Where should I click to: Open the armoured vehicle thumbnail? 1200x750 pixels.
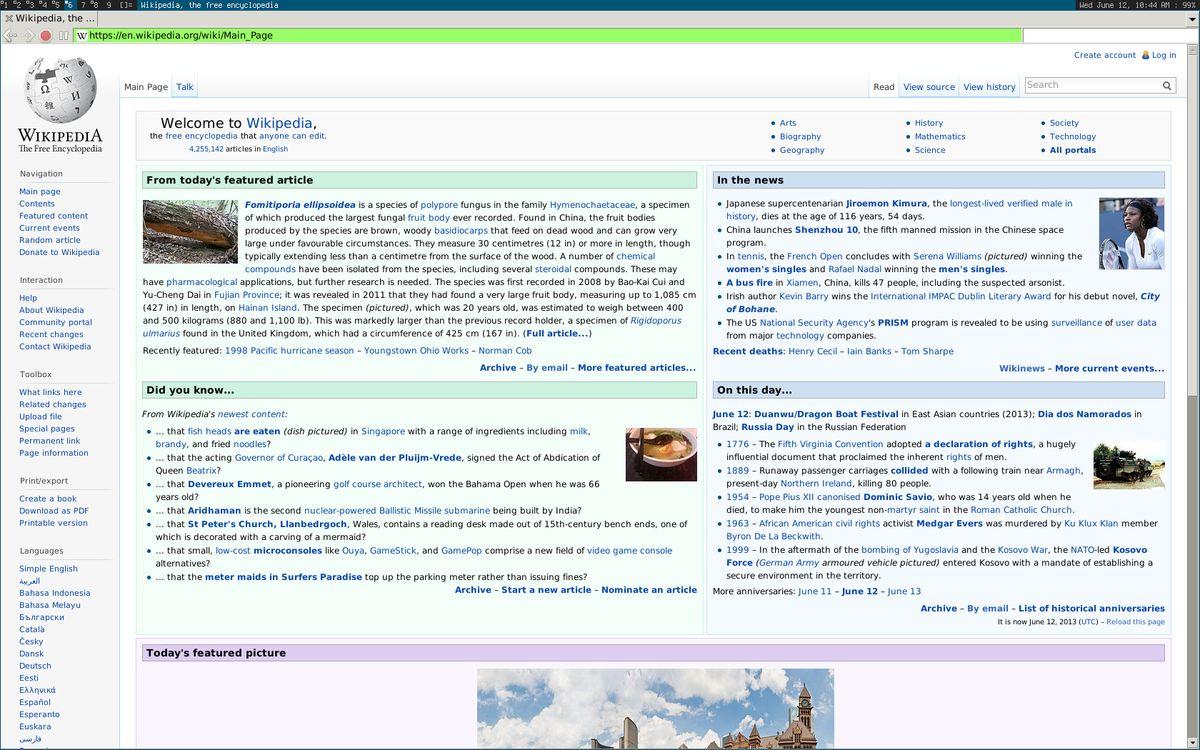[x=1129, y=465]
